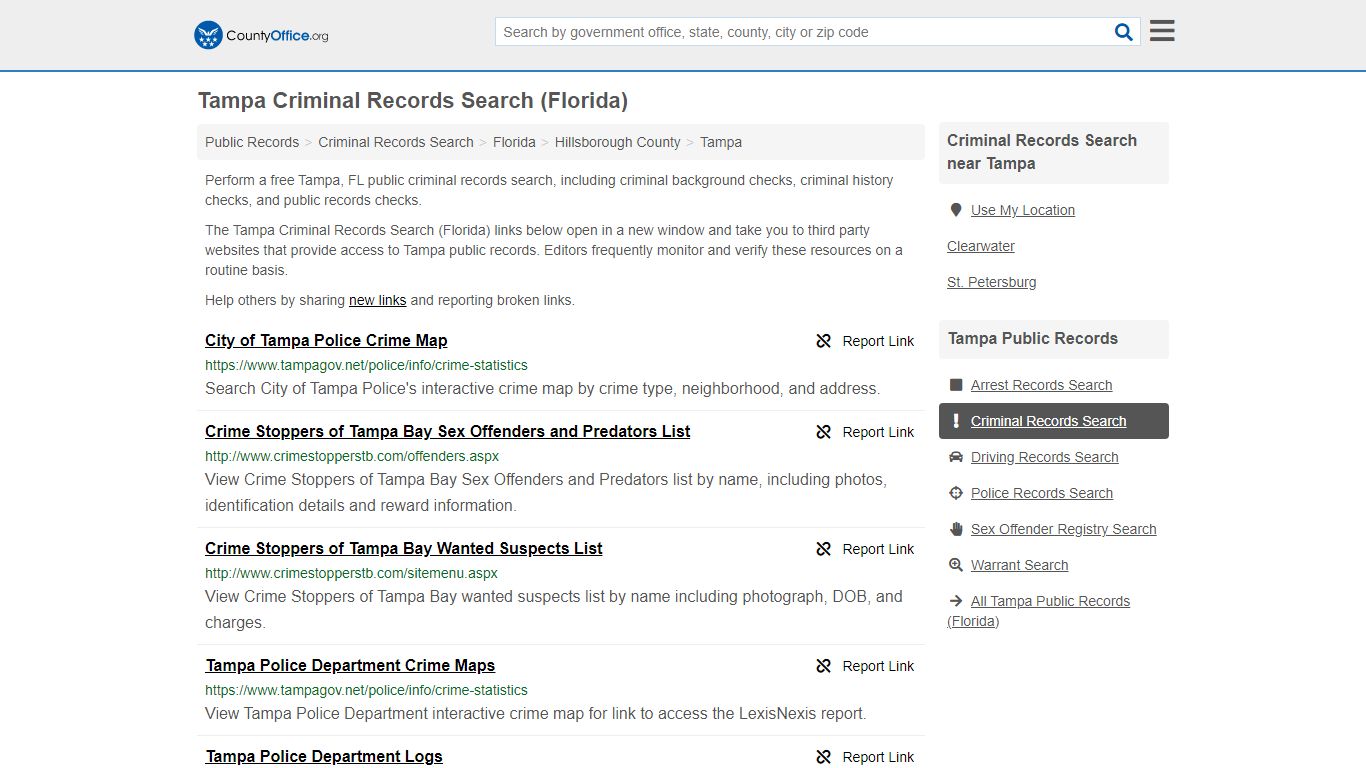Visit crimestopperstb.com offenders.aspx URL
Viewport: 1366px width, 768px height.
tap(352, 456)
